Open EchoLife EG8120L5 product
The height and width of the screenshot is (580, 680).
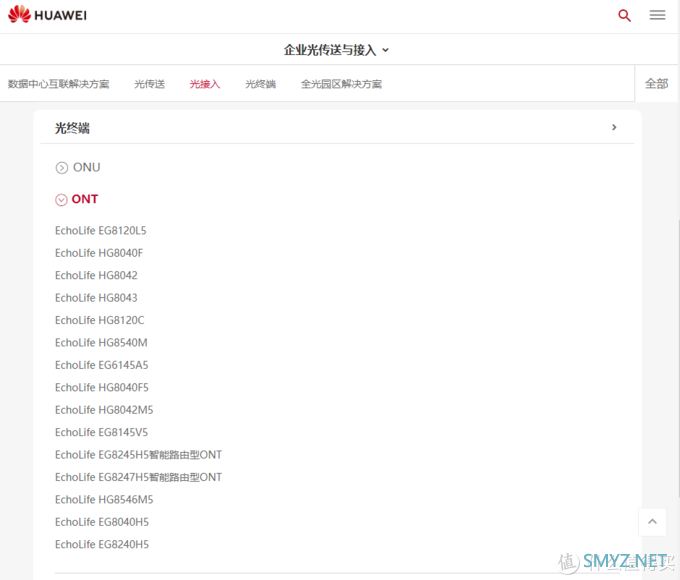pyautogui.click(x=101, y=230)
